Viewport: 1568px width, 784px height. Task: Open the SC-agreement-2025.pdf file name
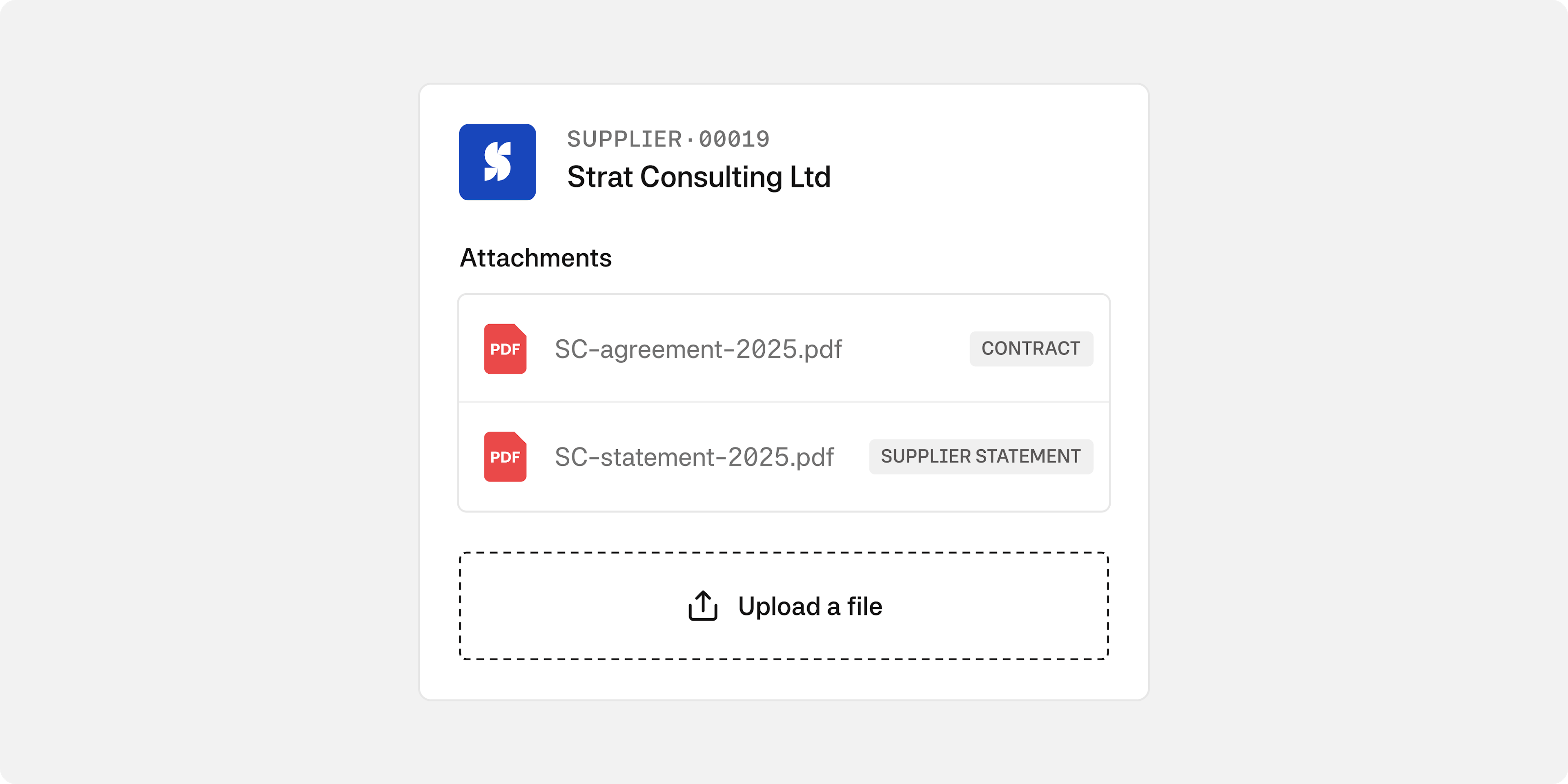pyautogui.click(x=698, y=350)
